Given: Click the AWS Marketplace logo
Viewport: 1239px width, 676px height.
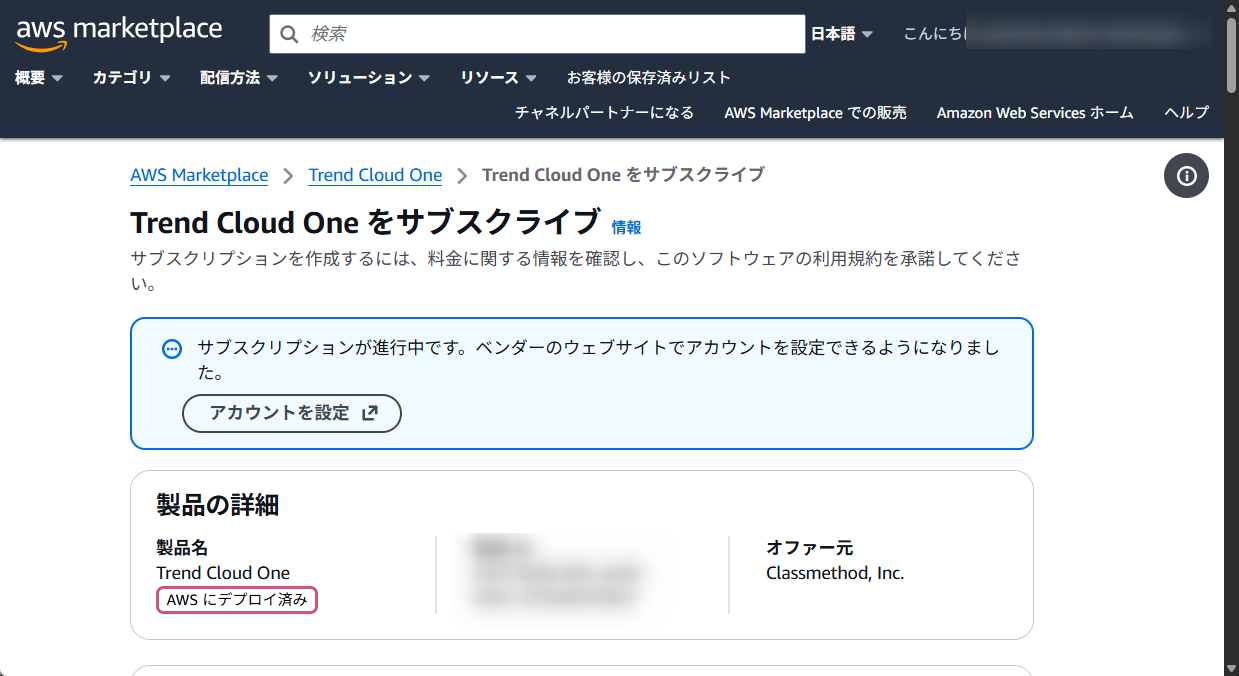Looking at the screenshot, I should point(119,33).
